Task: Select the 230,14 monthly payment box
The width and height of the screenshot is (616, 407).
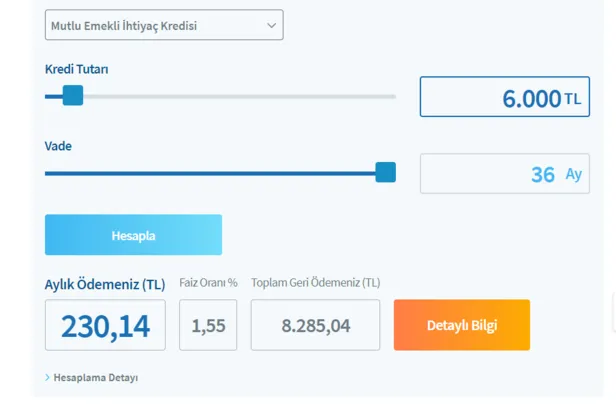Action: (x=105, y=326)
